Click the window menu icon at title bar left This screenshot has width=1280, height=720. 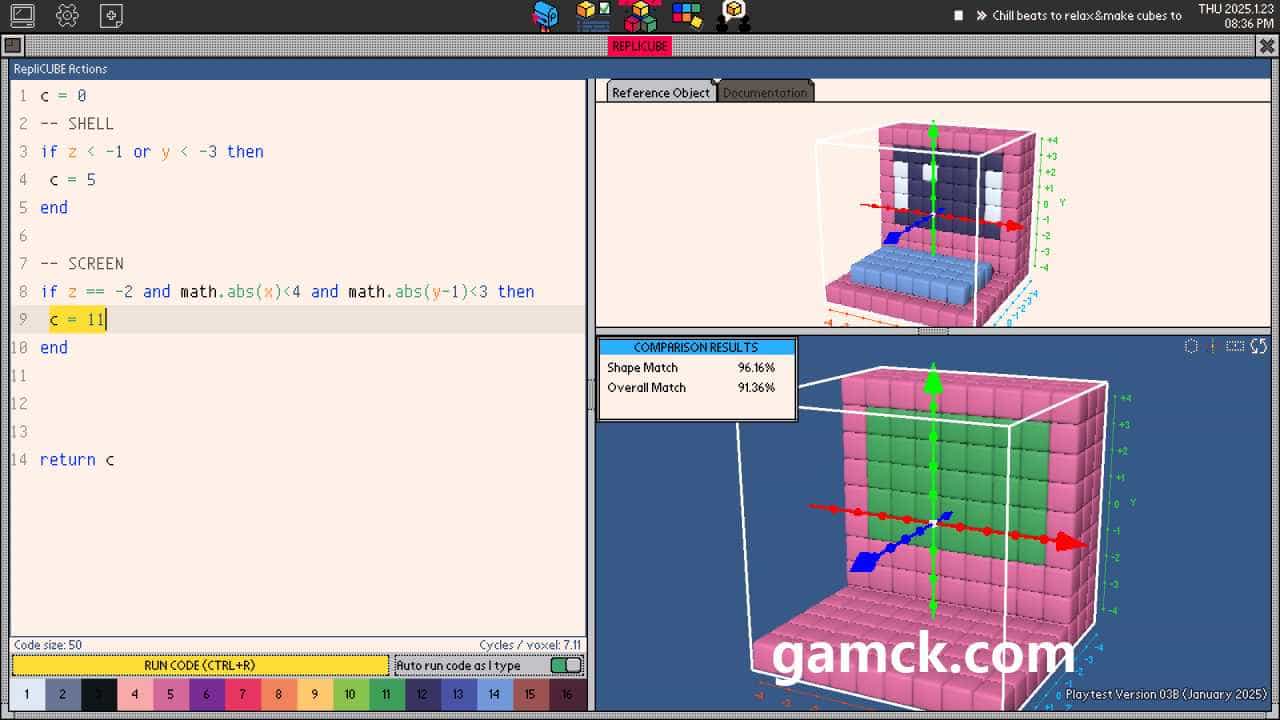coord(12,46)
